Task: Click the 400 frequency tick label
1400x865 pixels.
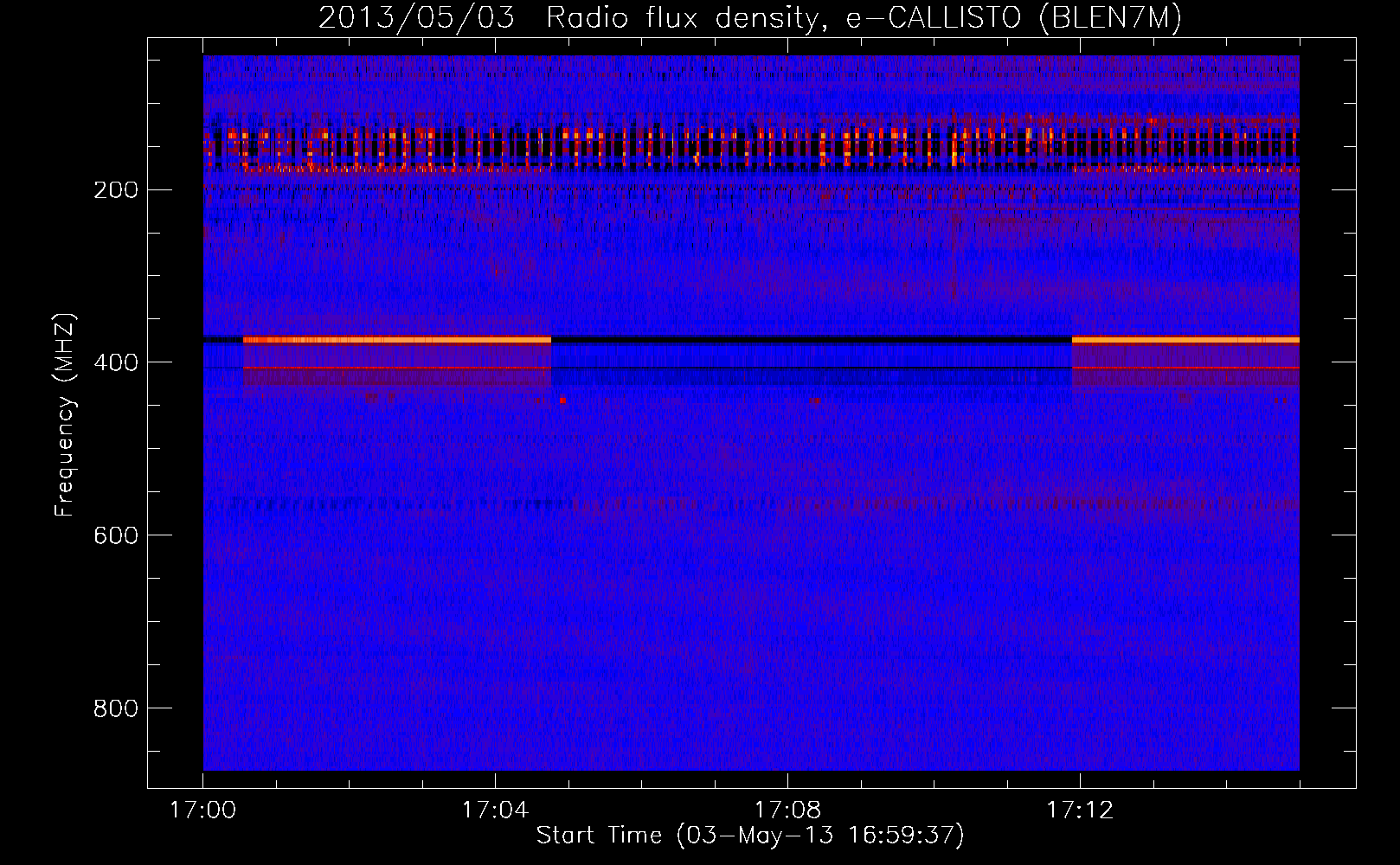Action: coord(116,363)
